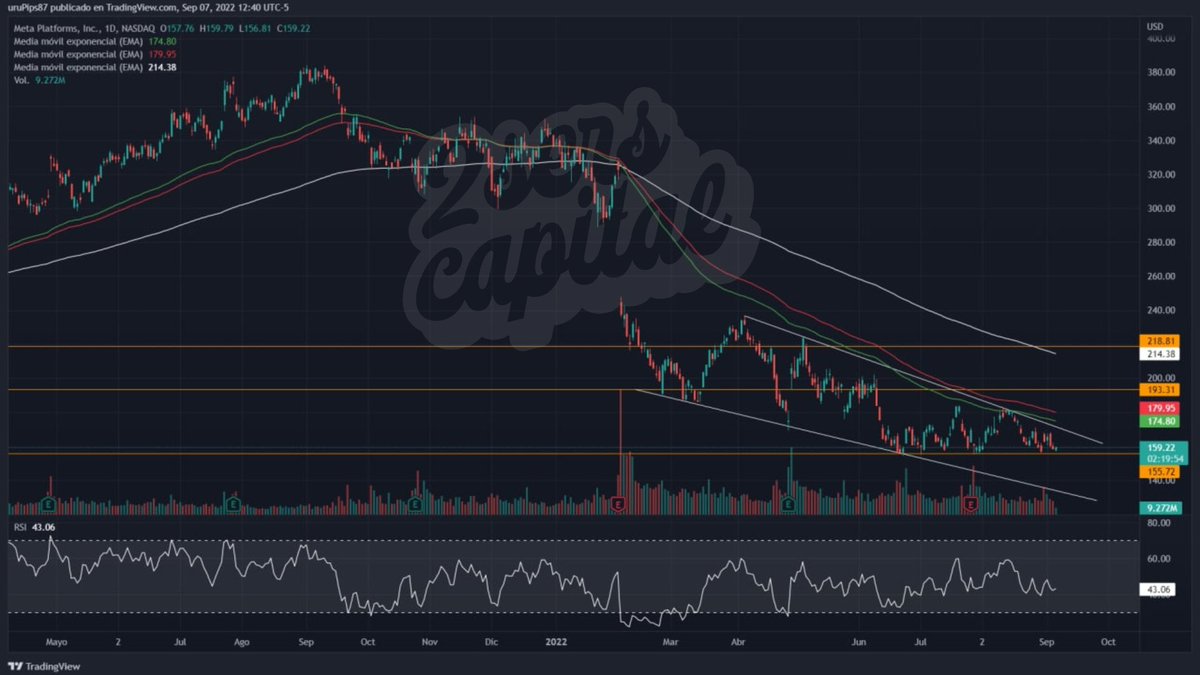
Task: Click the orange 193.31 price level label
Action: tap(1160, 389)
